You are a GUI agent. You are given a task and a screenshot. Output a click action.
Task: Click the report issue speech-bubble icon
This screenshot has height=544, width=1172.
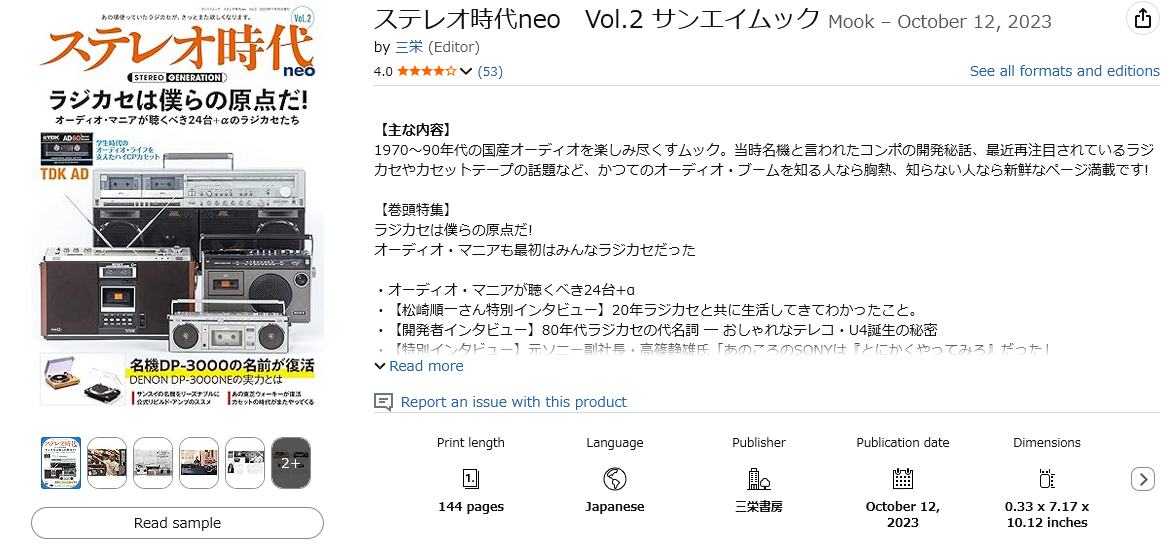(383, 402)
